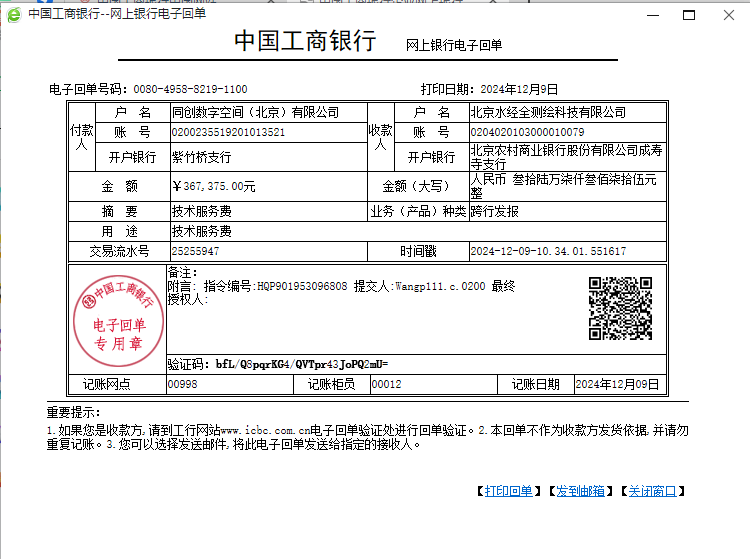Click 记账网点 value 00998

(182, 384)
